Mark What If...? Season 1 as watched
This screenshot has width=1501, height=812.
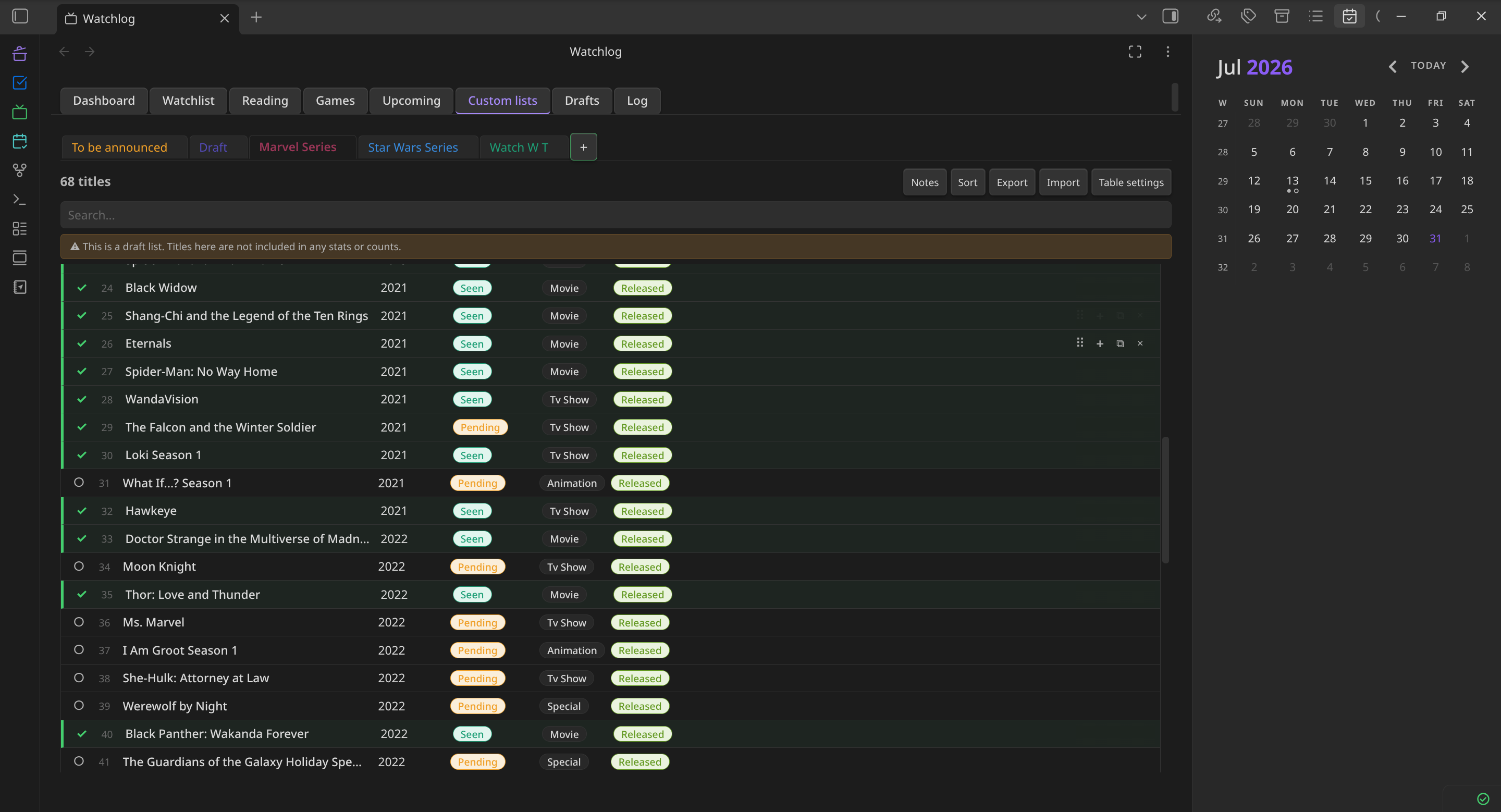79,482
